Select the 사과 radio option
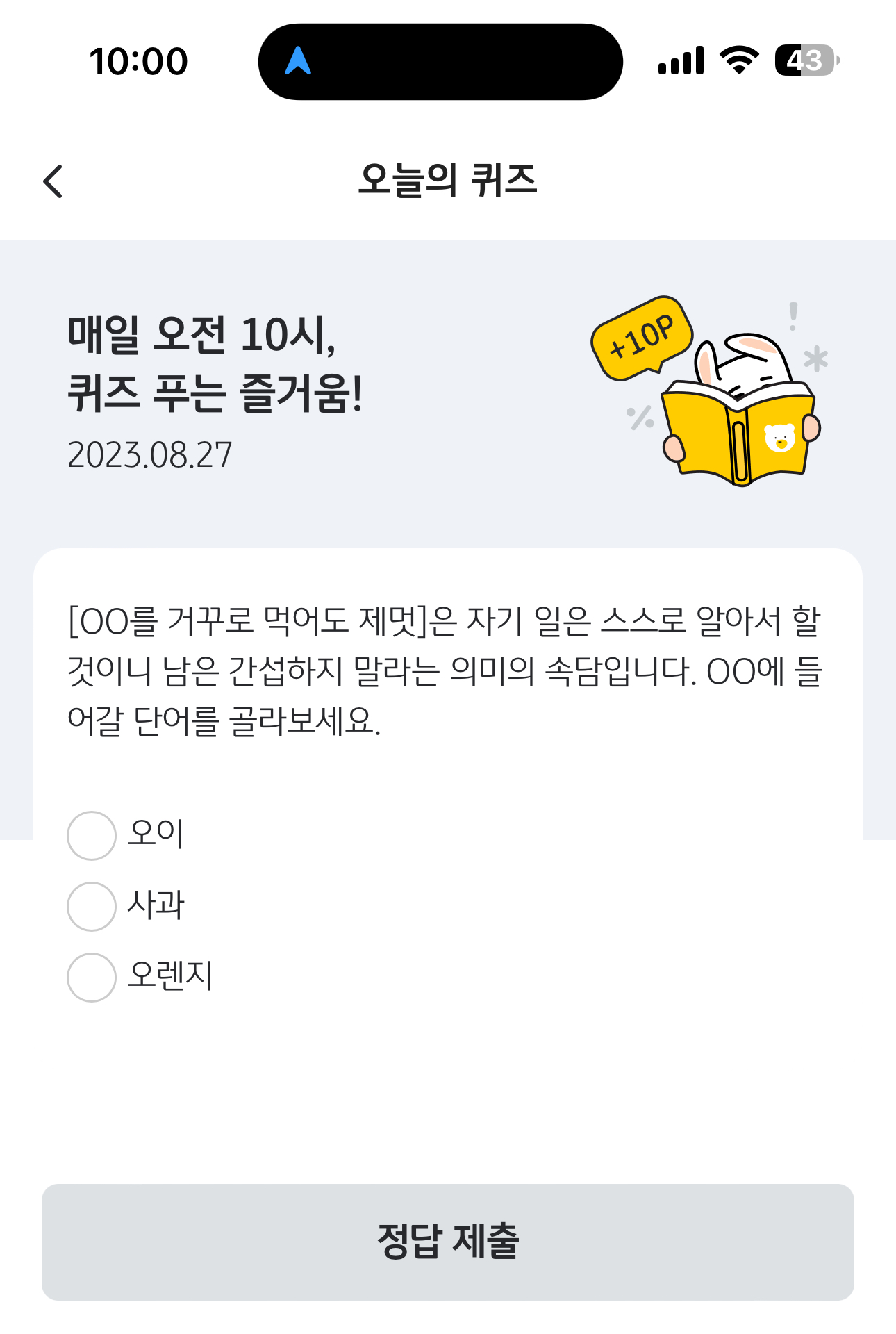The width and height of the screenshot is (896, 1334). 92,906
